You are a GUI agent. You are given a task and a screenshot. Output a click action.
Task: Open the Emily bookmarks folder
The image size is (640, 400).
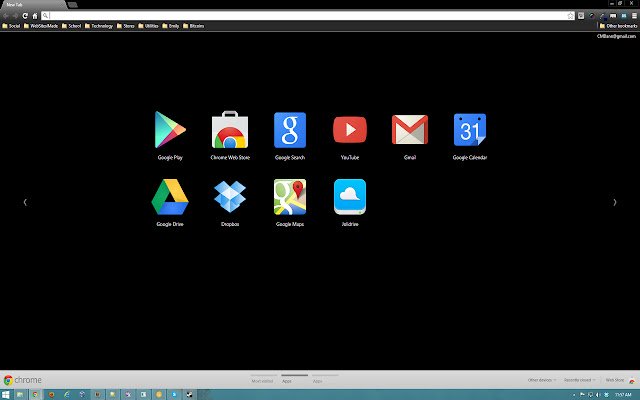pos(171,26)
